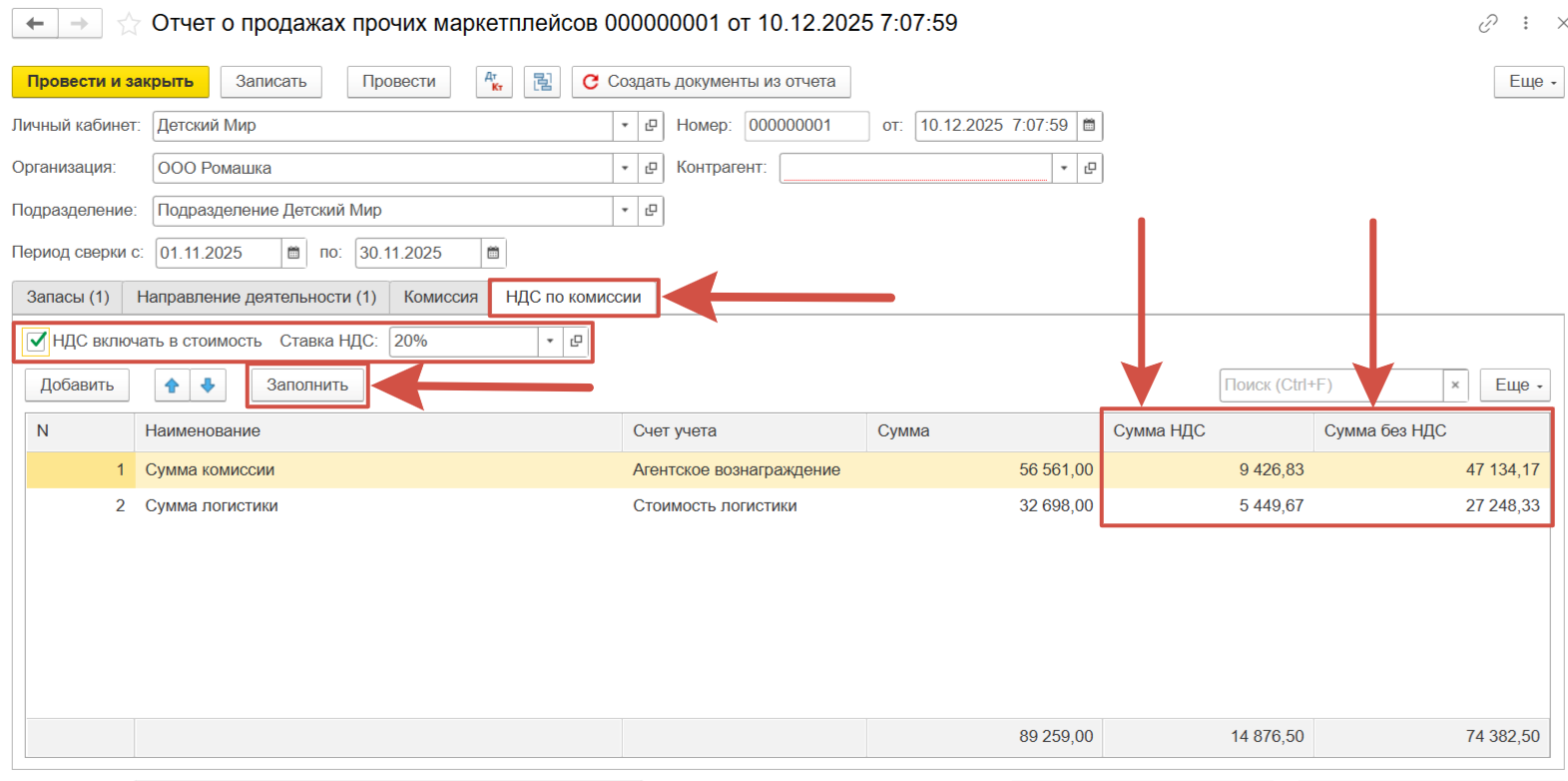Click into the Поиск (Ctrl+F) field
Viewport: 1568px width, 781px height.
1330,386
